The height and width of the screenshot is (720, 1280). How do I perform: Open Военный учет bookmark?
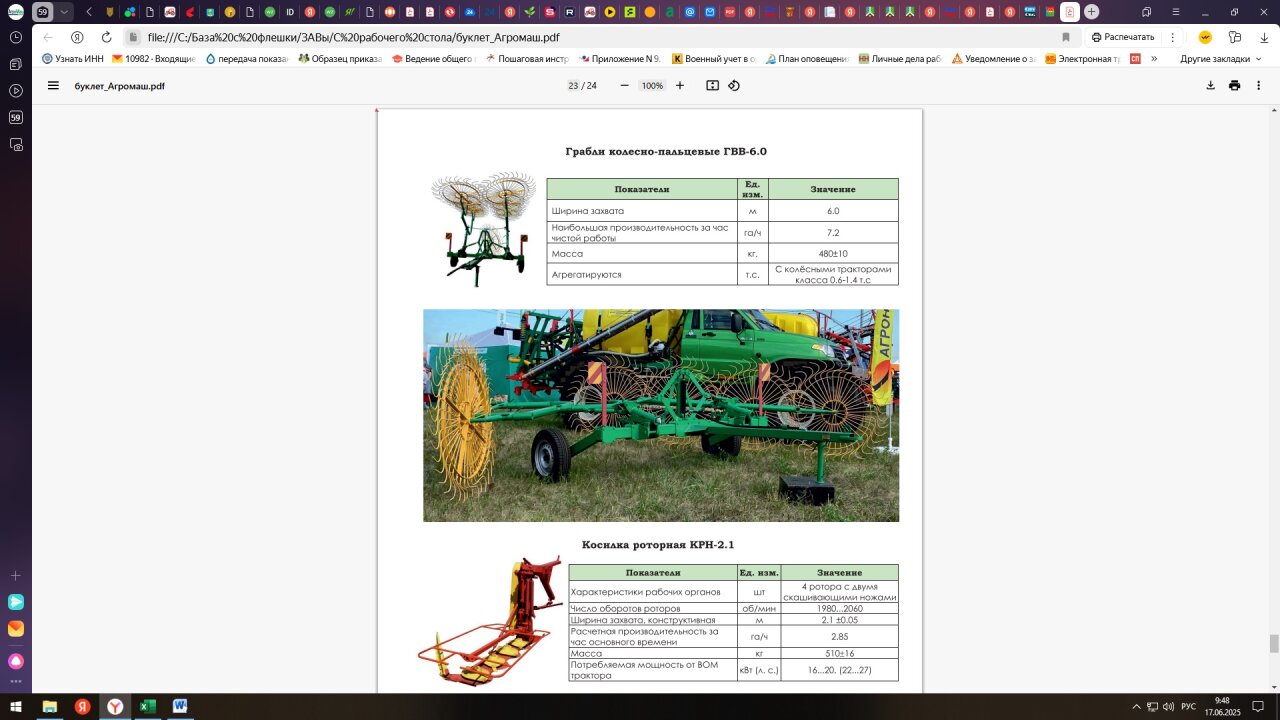pos(714,59)
